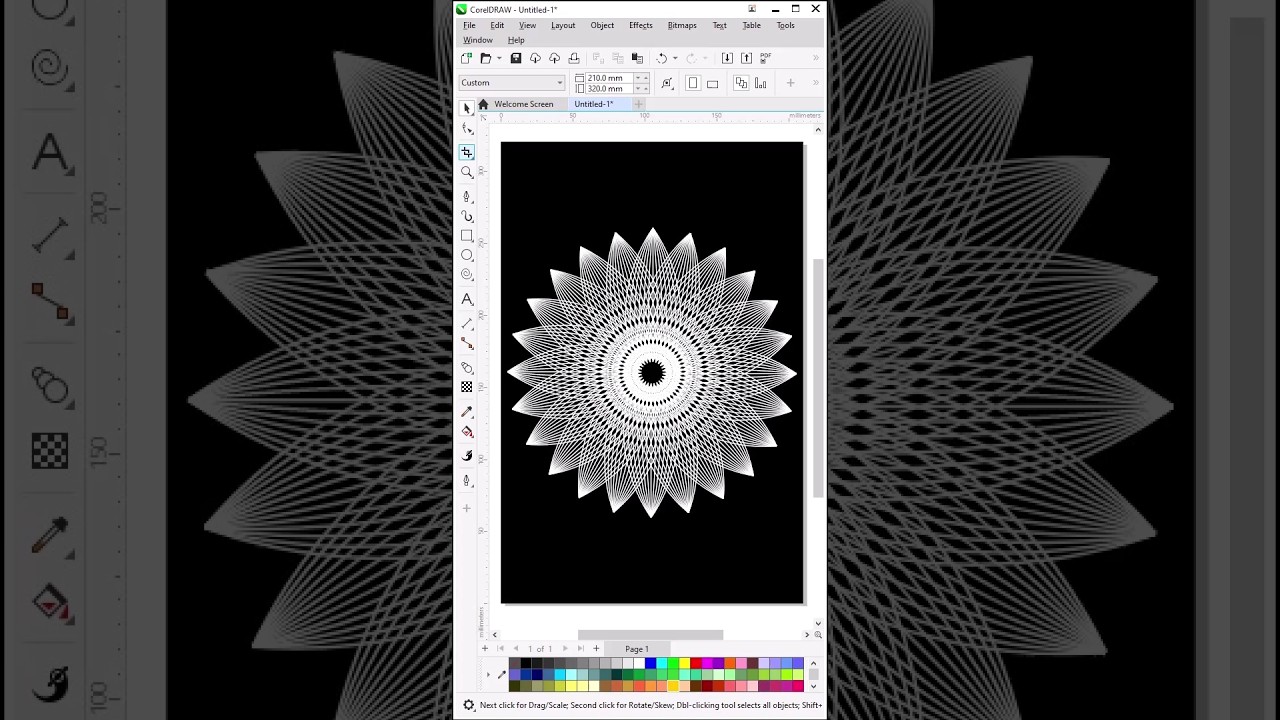Create a new document via toolbar icon
Screen dimensions: 1280x720
coord(466,59)
